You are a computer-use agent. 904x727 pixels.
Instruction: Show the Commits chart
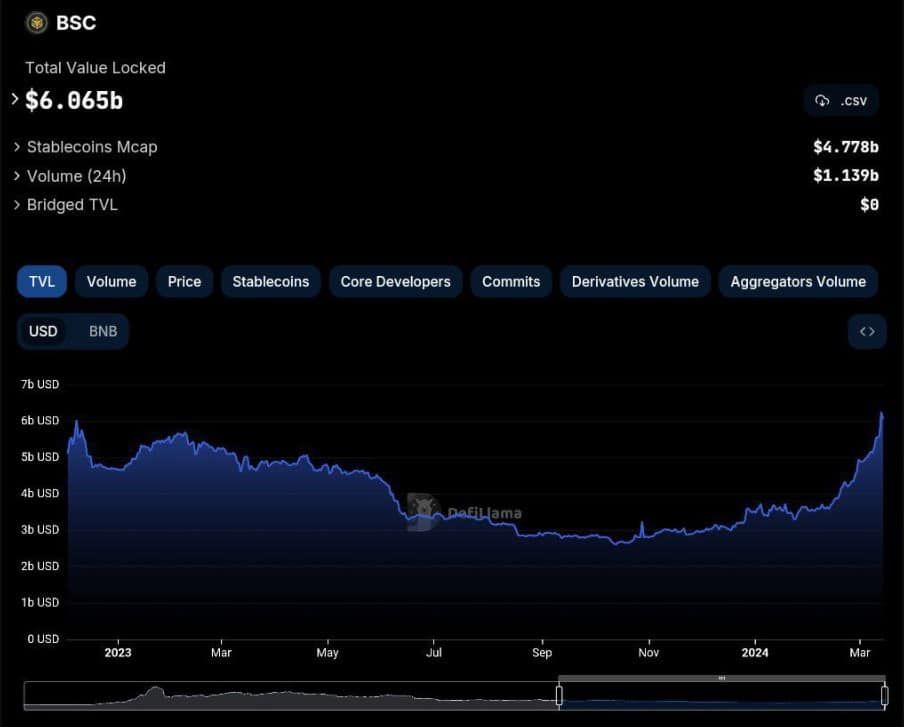tap(511, 281)
